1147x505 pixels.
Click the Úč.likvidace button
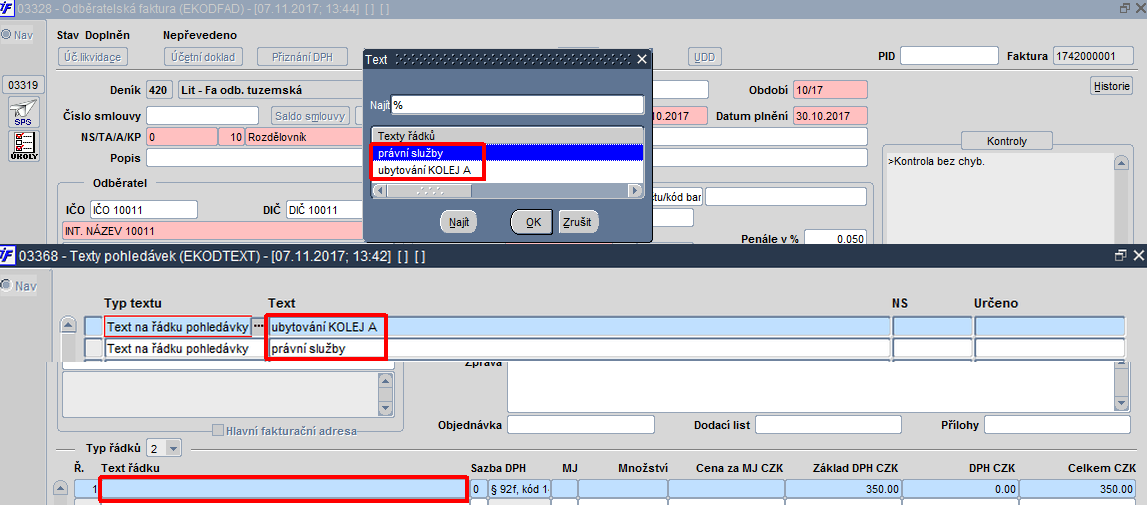[x=93, y=56]
